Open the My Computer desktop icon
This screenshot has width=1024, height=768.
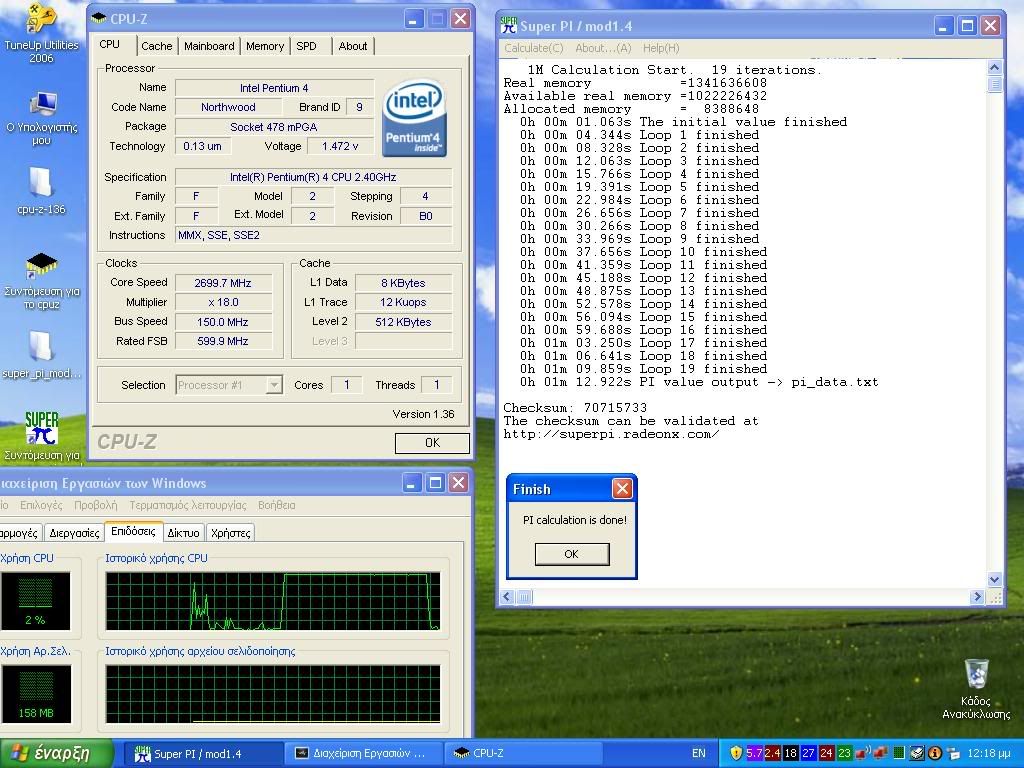42,104
